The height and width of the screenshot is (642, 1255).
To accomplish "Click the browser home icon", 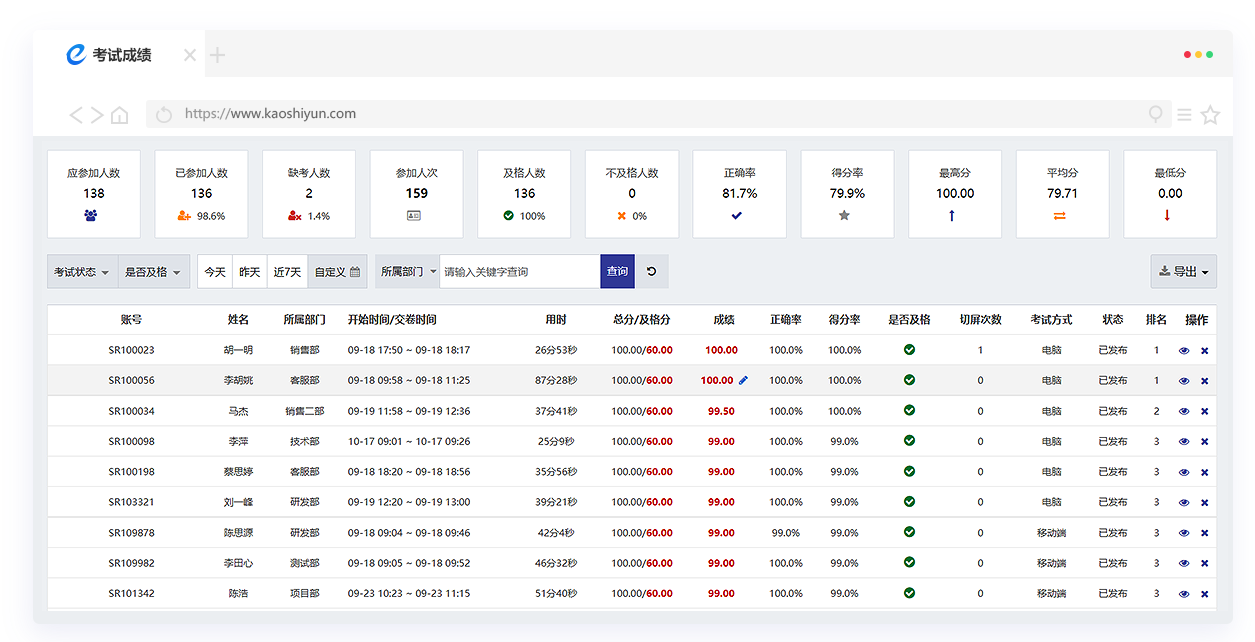I will point(119,115).
